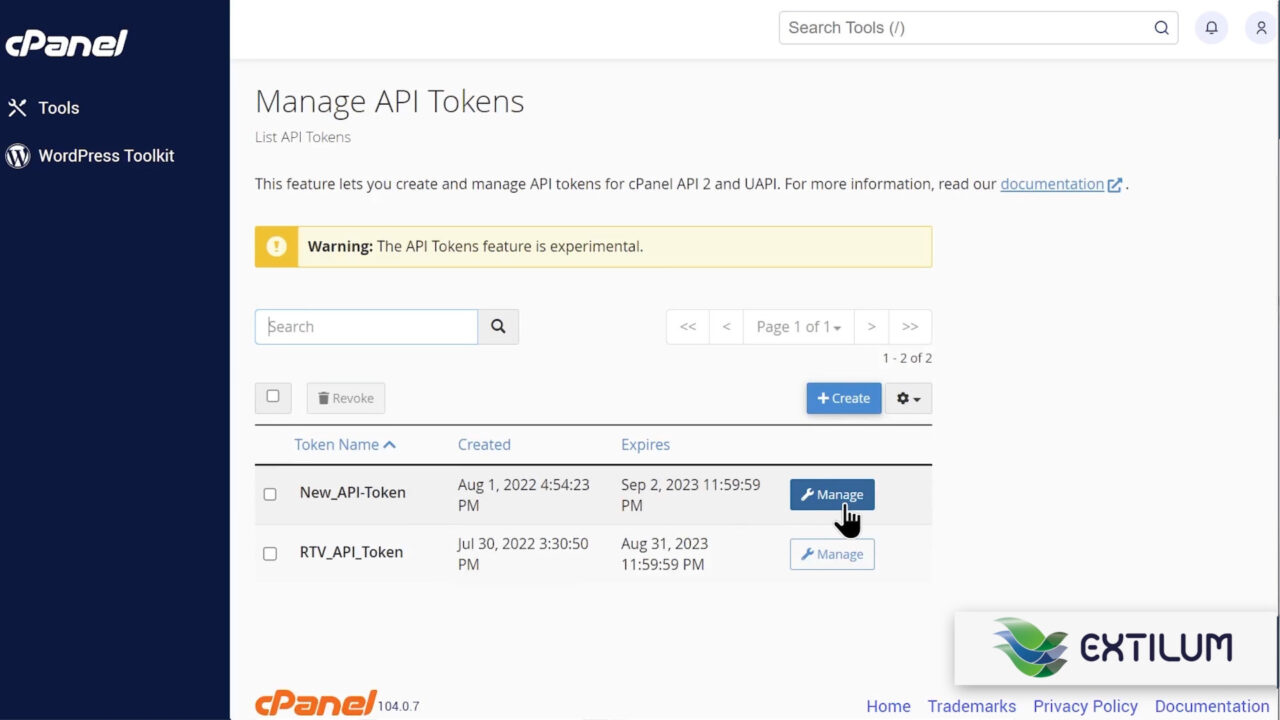
Task: Click Trademarks in the footer menu
Action: pyautogui.click(x=971, y=706)
